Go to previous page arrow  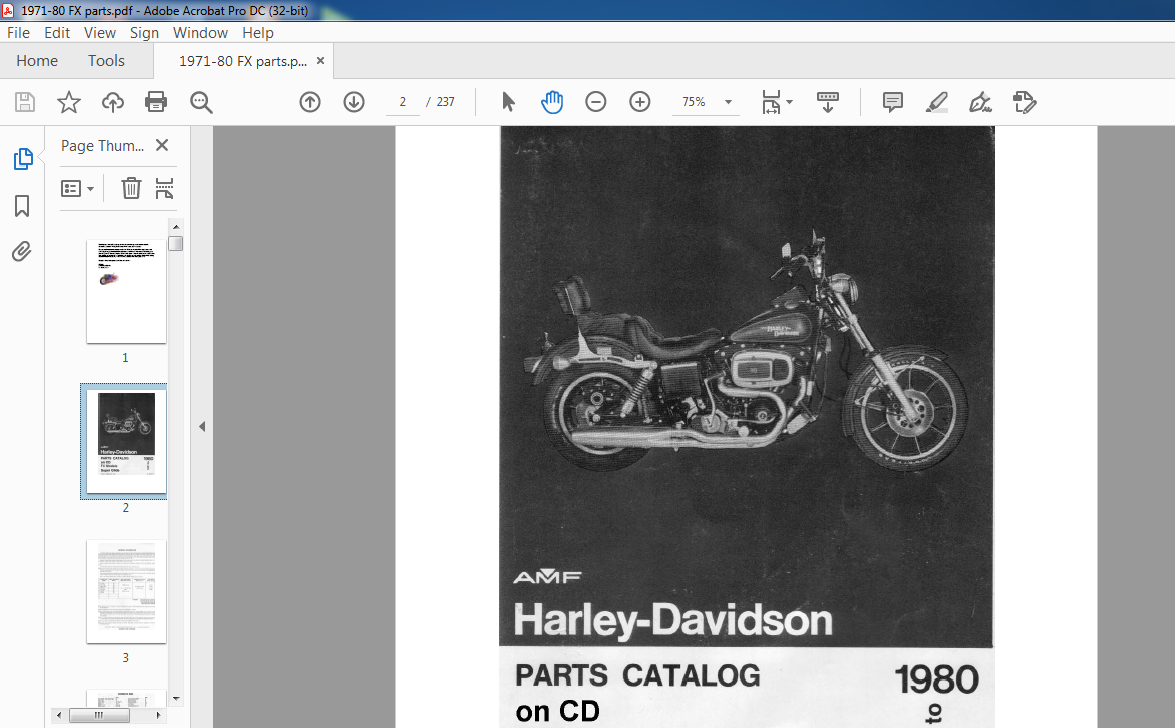pos(309,102)
